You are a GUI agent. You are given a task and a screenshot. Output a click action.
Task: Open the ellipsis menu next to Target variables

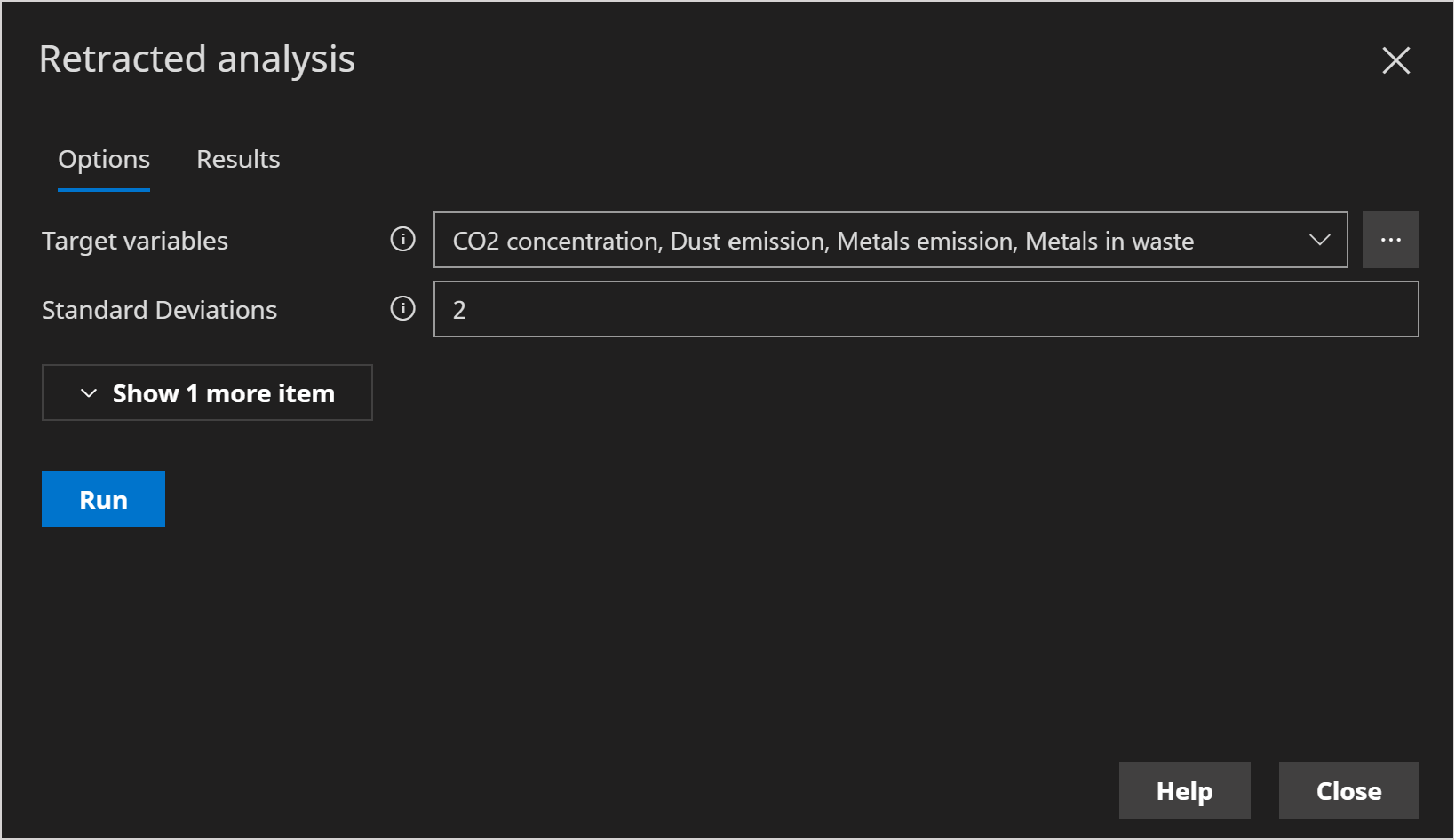point(1391,239)
